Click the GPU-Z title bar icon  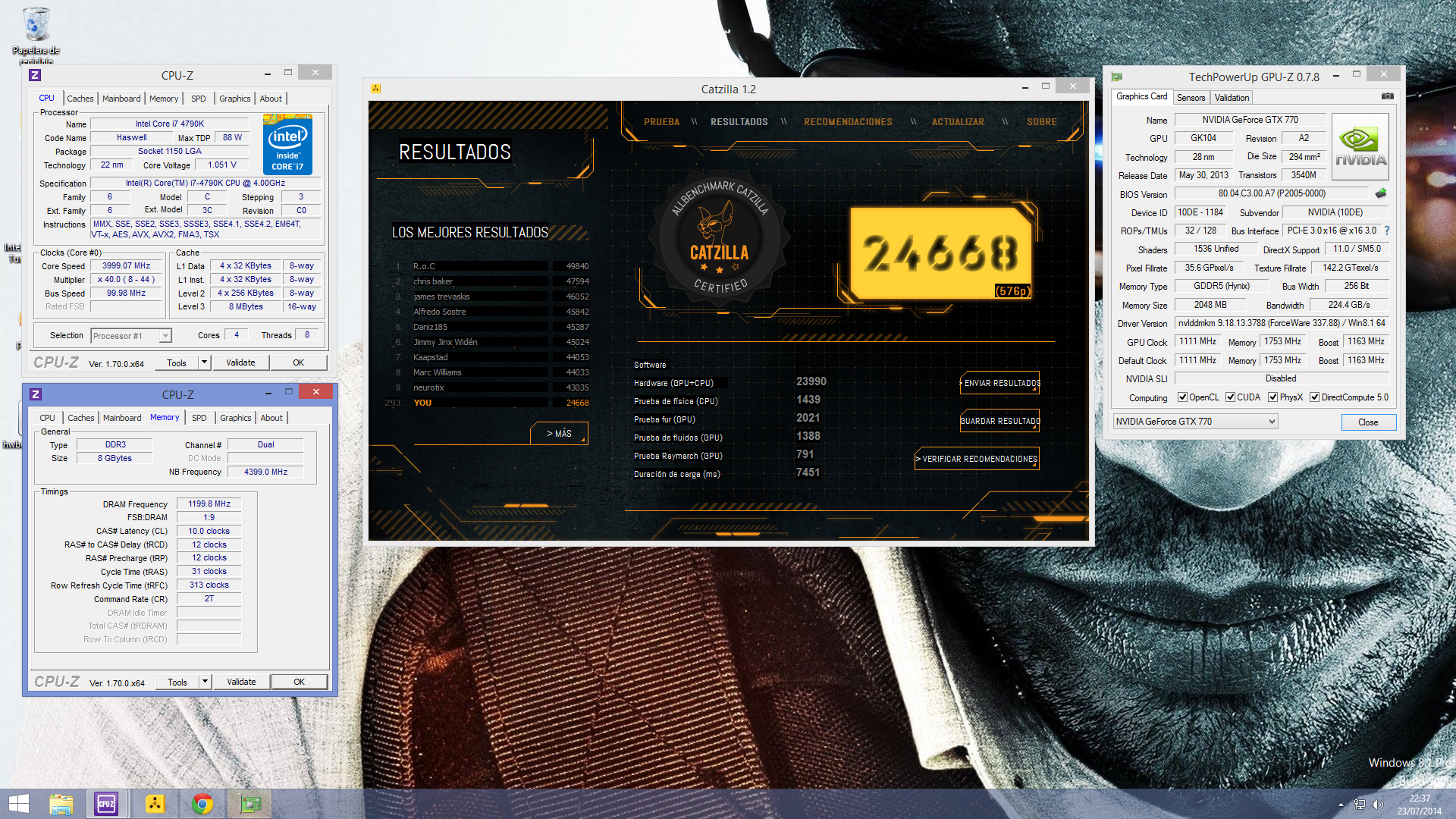(1117, 77)
